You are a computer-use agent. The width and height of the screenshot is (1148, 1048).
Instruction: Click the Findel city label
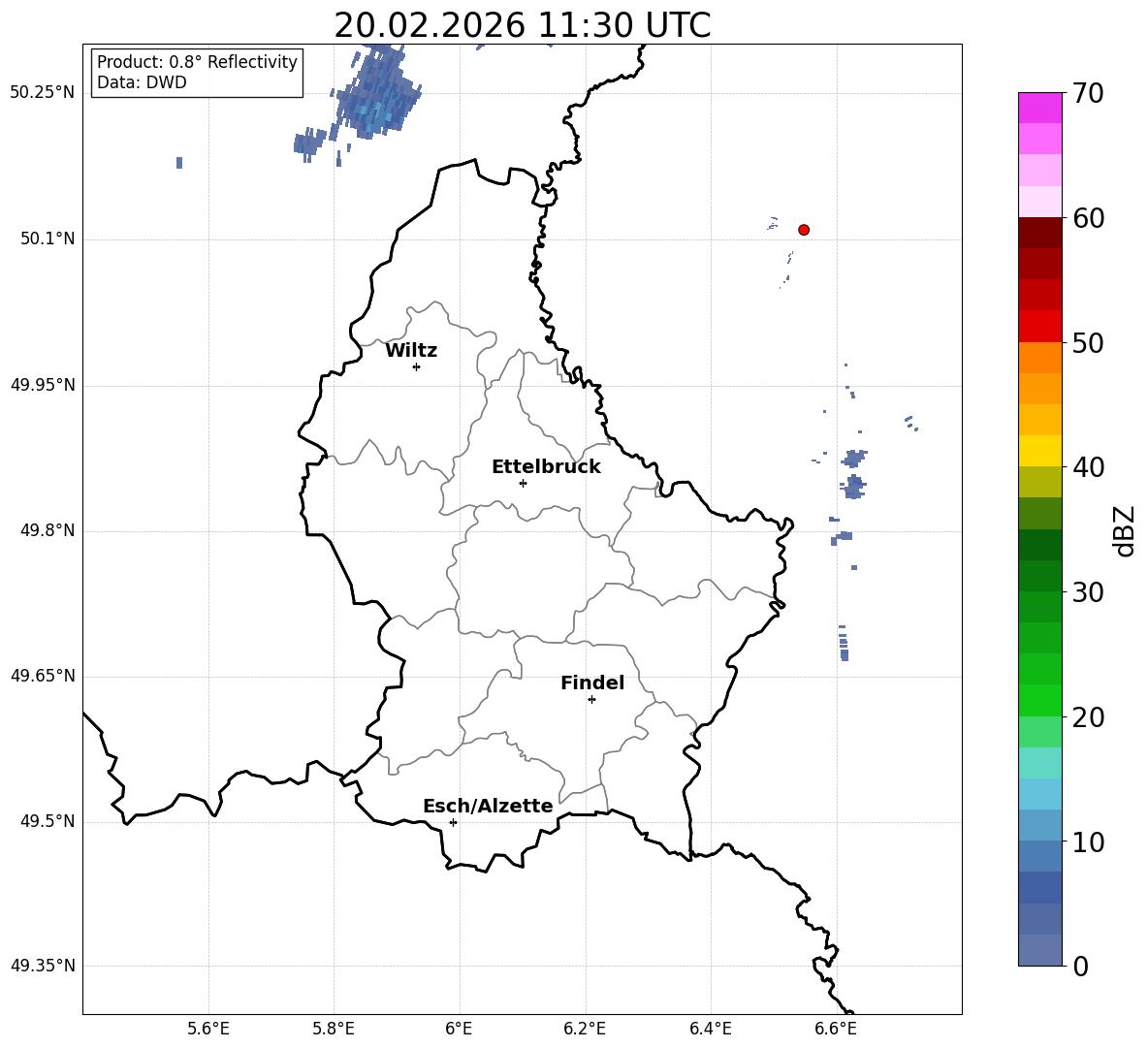click(x=592, y=683)
